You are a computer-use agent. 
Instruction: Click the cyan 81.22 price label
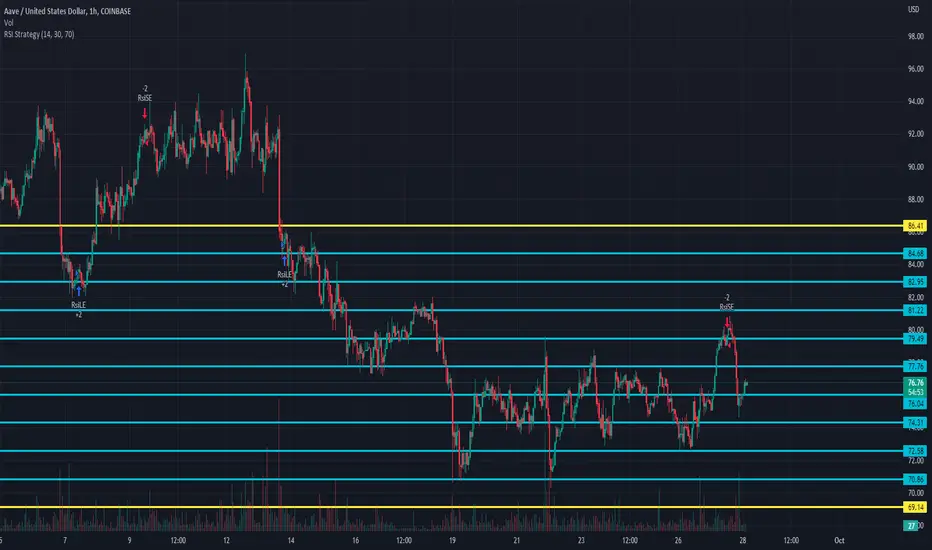click(915, 310)
